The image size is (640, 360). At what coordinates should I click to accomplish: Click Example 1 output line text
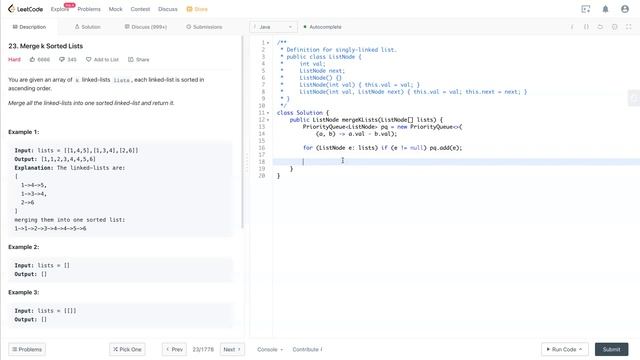[x=55, y=159]
